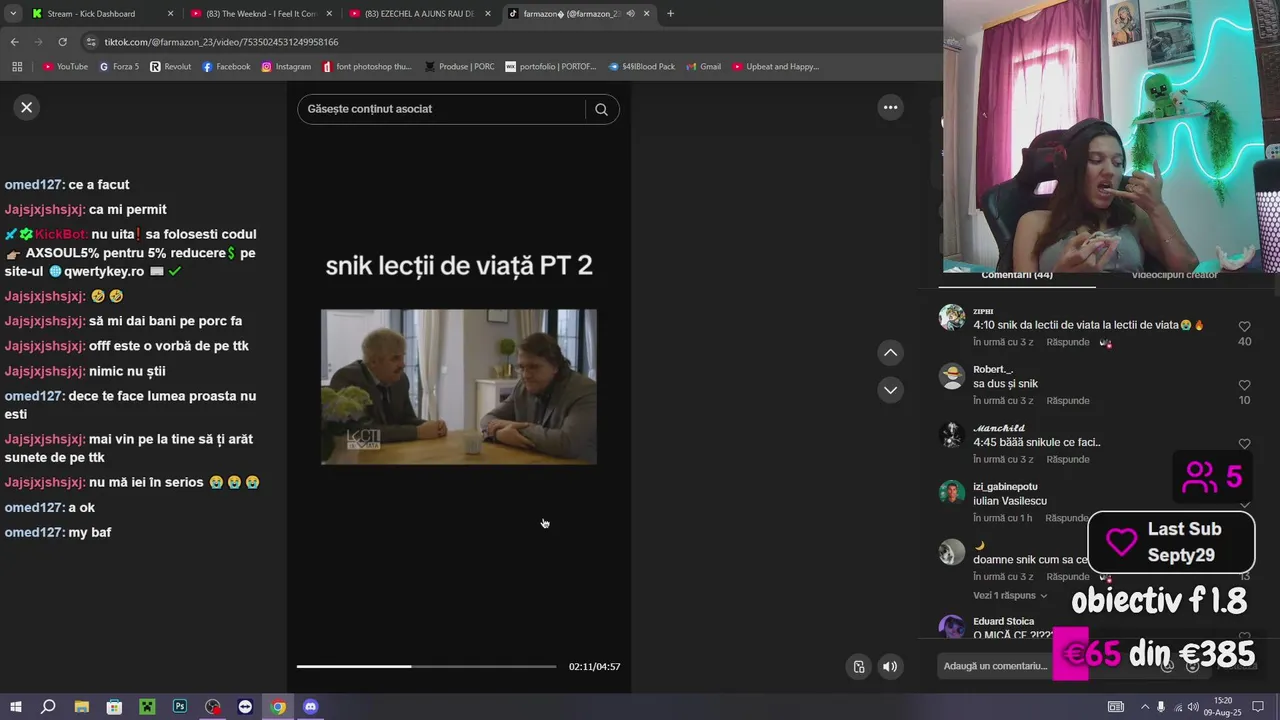Screen dimensions: 1280x720
Task: Open the browser apps grid icon
Action: point(17,67)
